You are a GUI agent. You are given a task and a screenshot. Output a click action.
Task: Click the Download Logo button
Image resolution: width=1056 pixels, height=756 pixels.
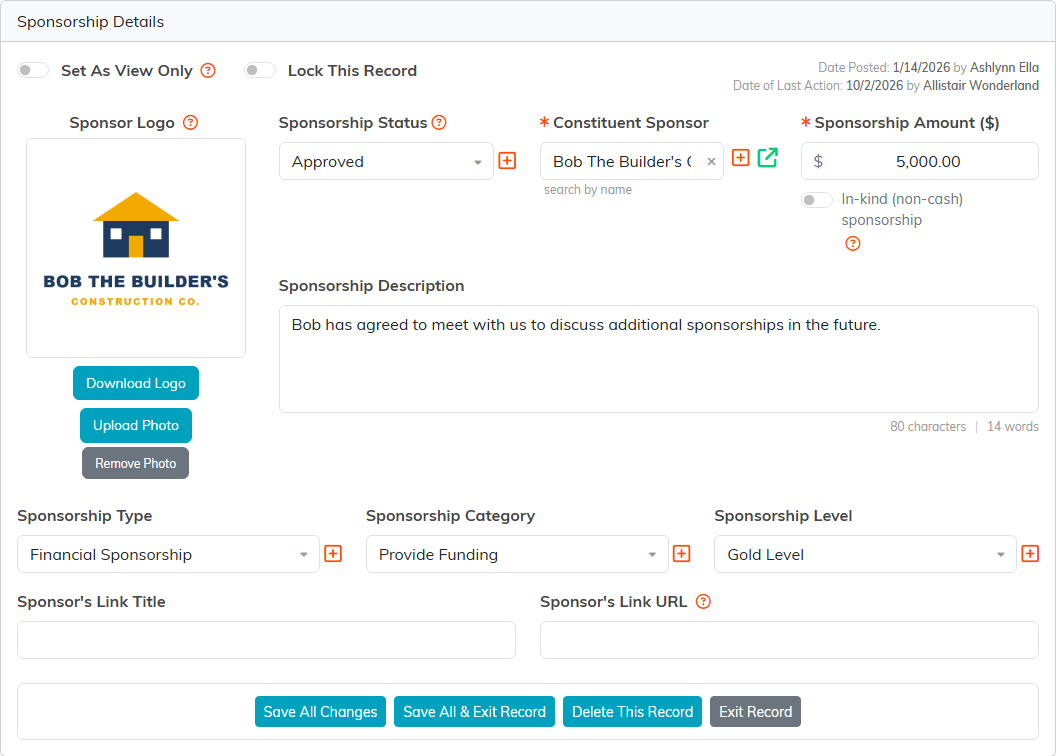[136, 384]
